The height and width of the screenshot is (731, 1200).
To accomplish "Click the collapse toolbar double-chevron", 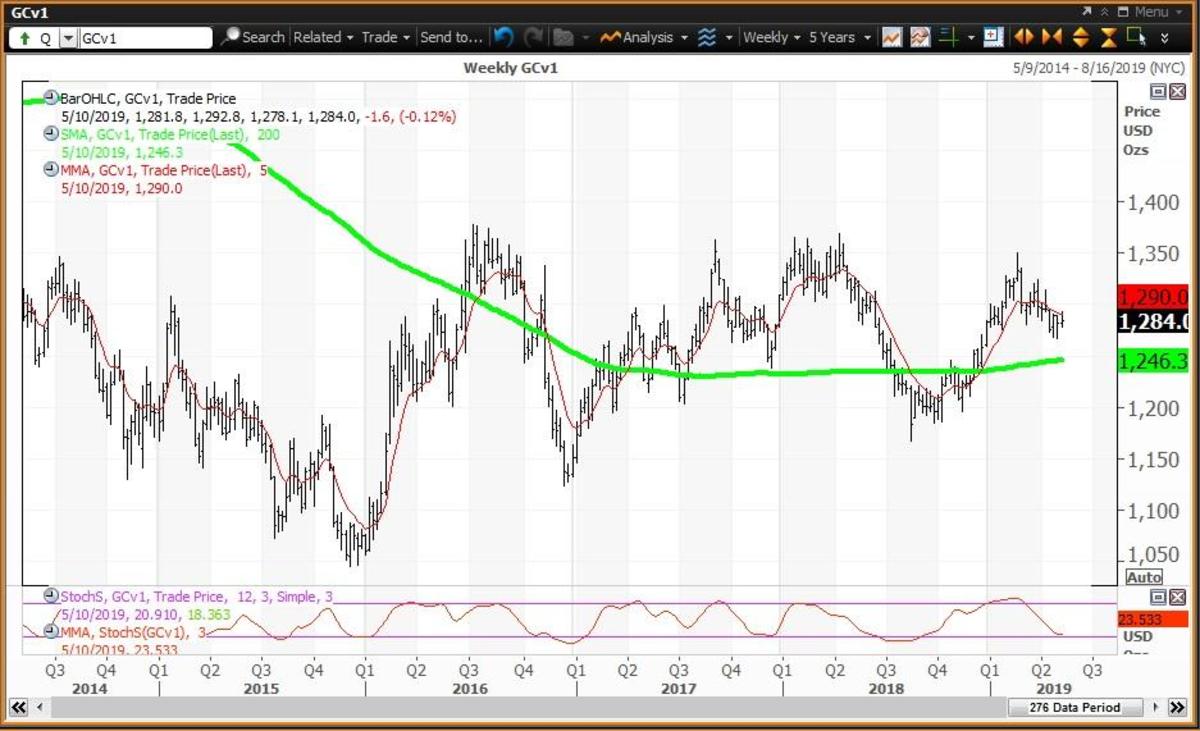I will pos(1105,12).
